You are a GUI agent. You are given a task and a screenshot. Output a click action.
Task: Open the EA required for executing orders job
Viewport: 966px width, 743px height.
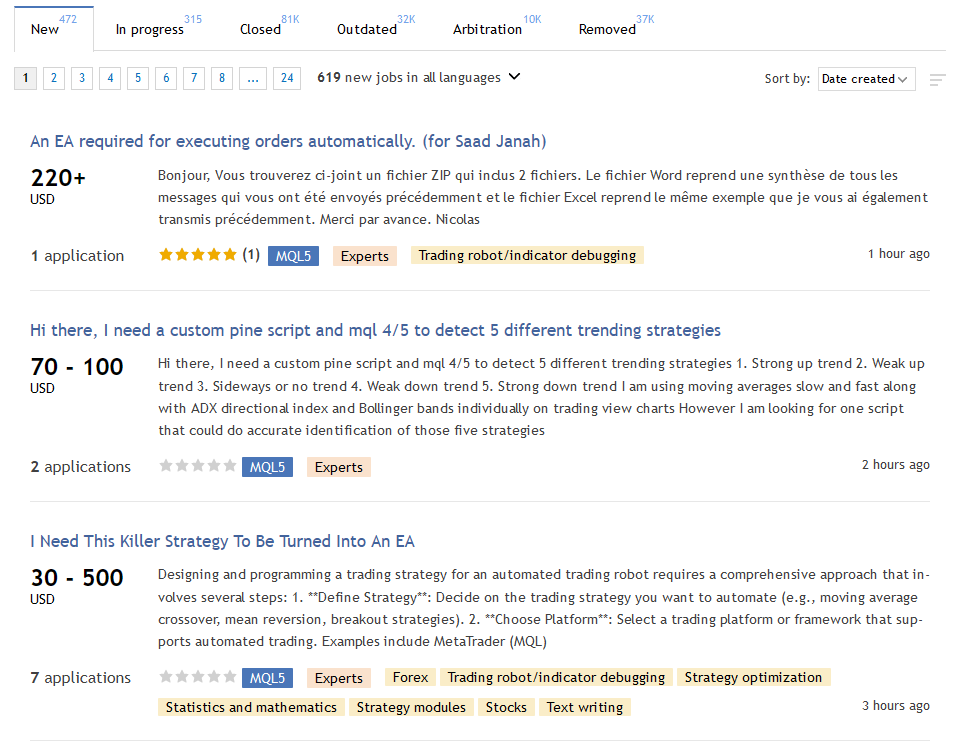click(288, 141)
